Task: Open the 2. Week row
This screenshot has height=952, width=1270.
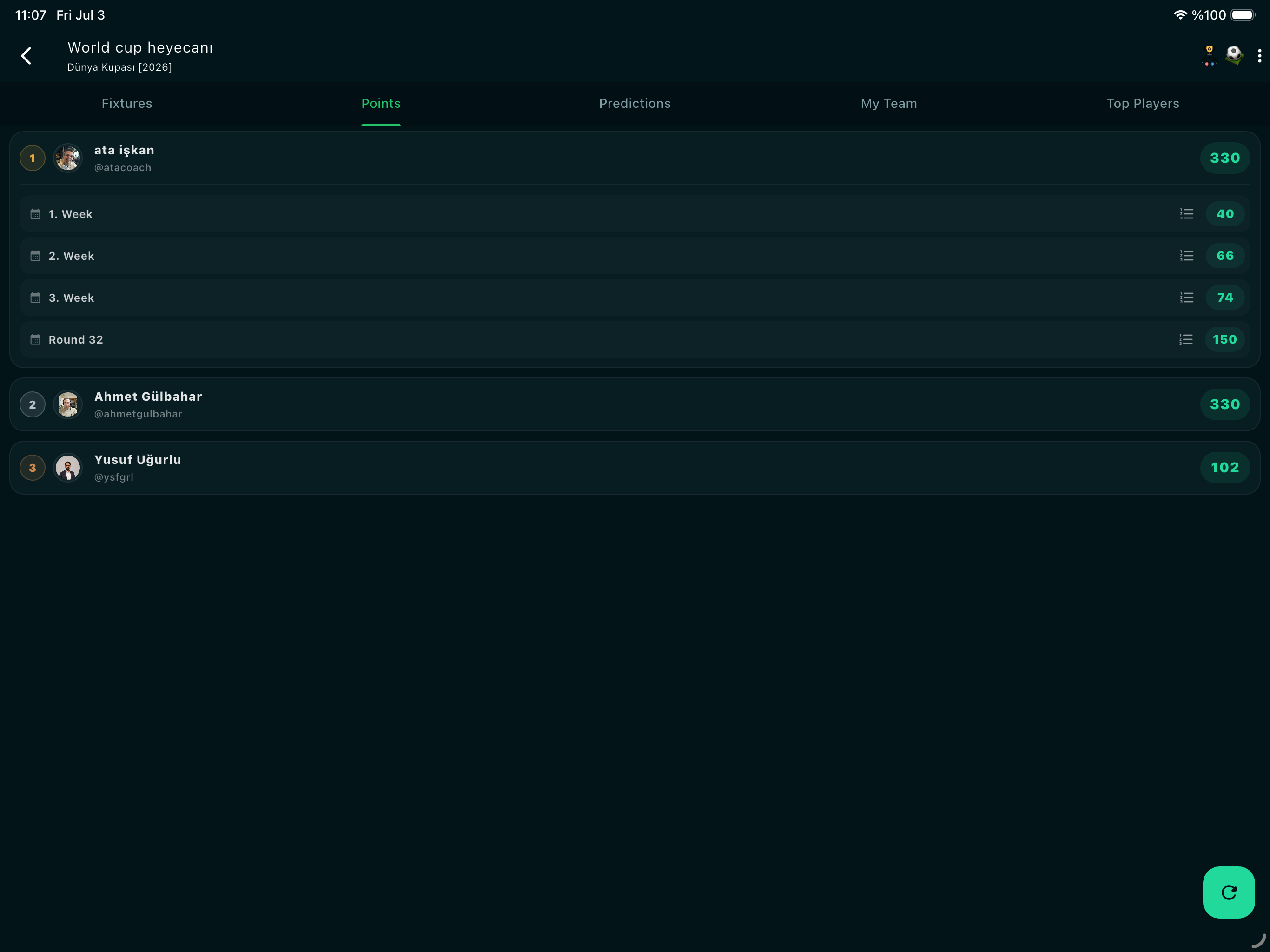Action: (x=635, y=256)
